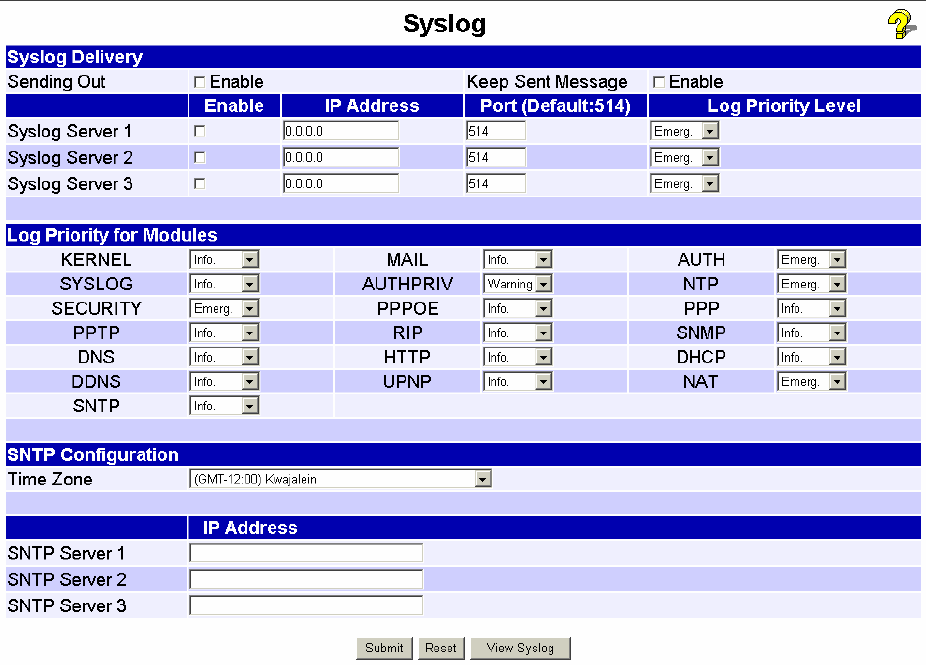Click Syslog Server 1 IP address field
The image size is (926, 665).
tap(341, 131)
